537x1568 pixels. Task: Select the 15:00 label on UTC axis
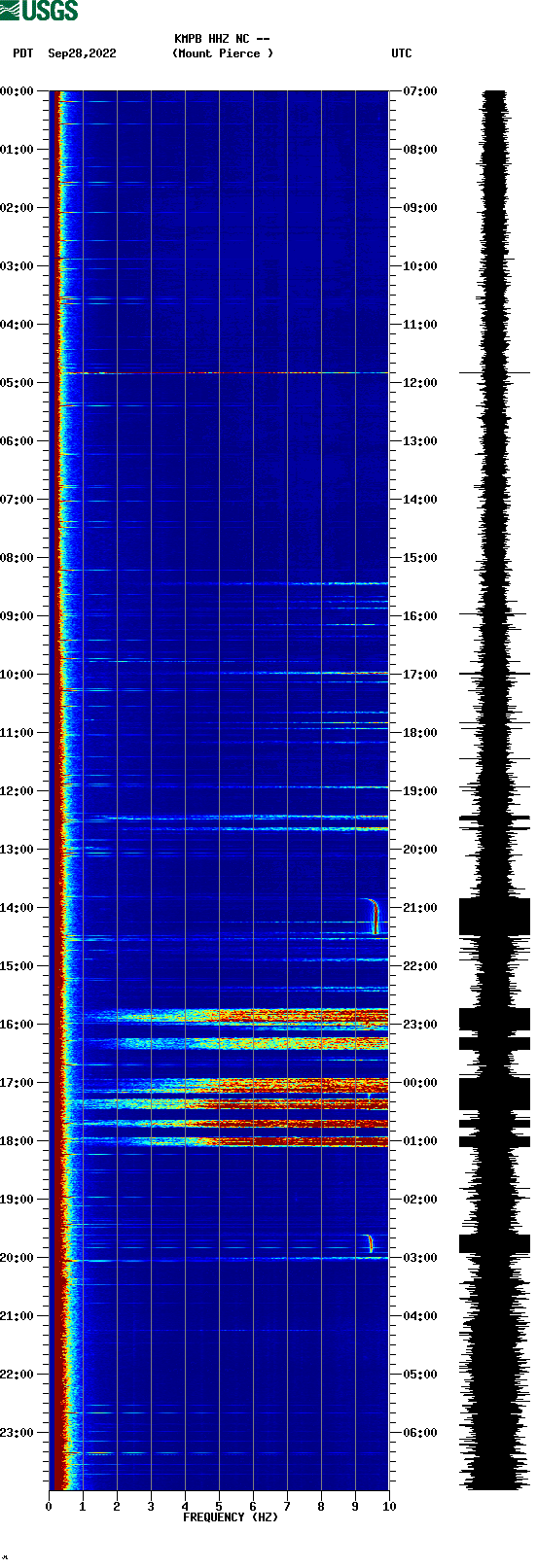coord(420,558)
